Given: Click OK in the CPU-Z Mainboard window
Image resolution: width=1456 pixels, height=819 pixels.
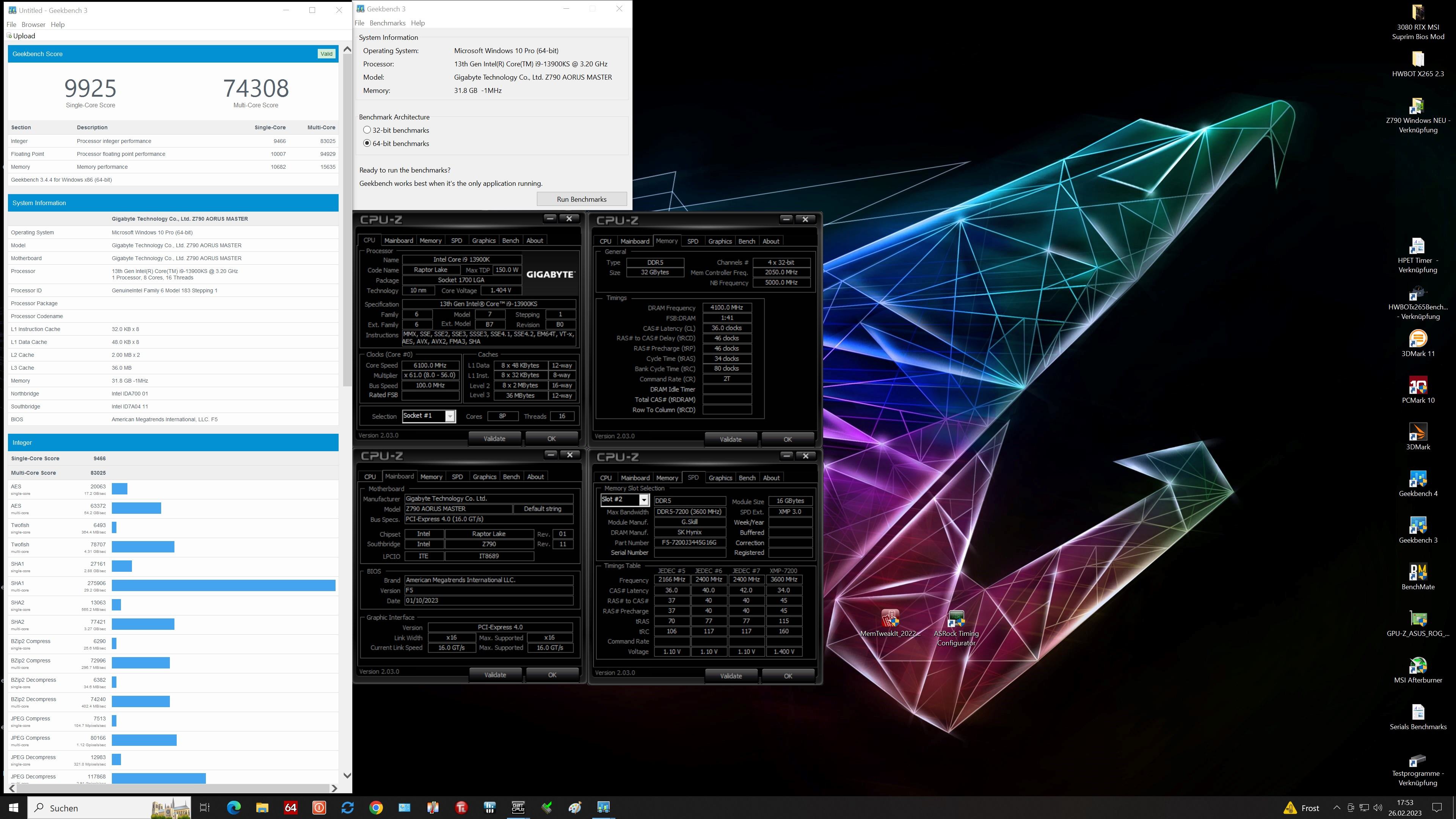Looking at the screenshot, I should [552, 675].
